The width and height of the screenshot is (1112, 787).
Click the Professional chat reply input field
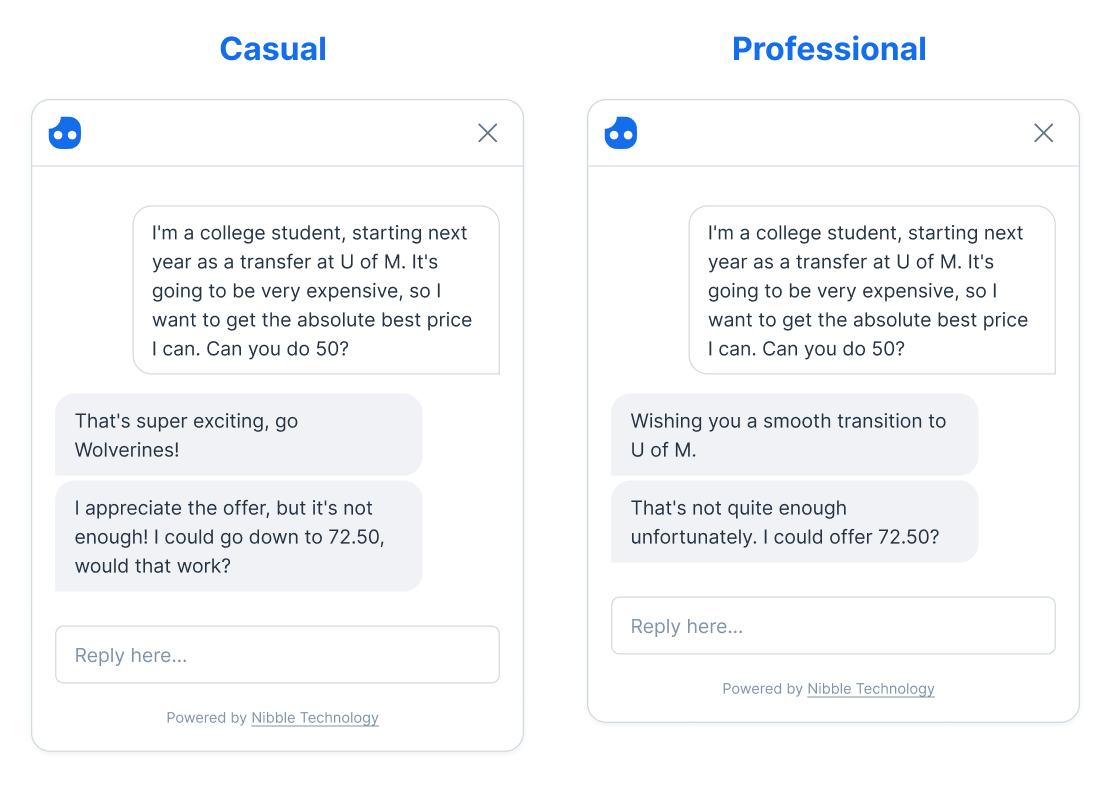(833, 626)
